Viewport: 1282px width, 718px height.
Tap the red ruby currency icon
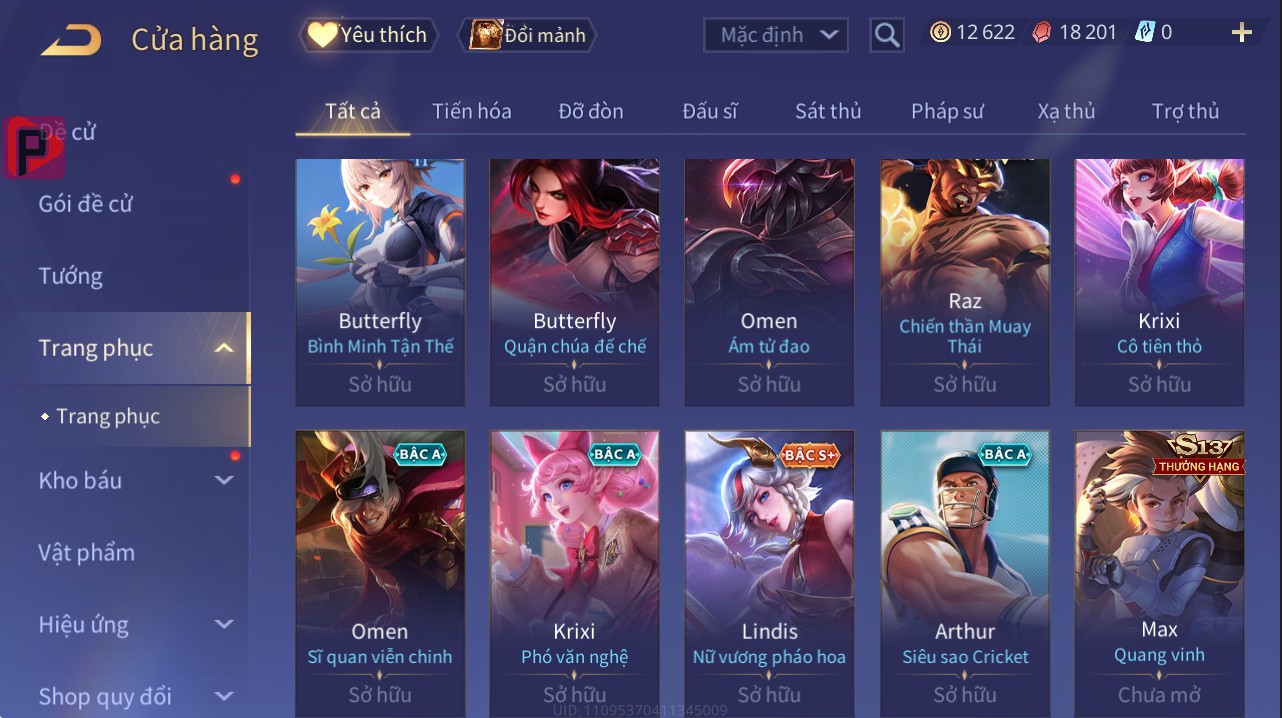(1042, 32)
